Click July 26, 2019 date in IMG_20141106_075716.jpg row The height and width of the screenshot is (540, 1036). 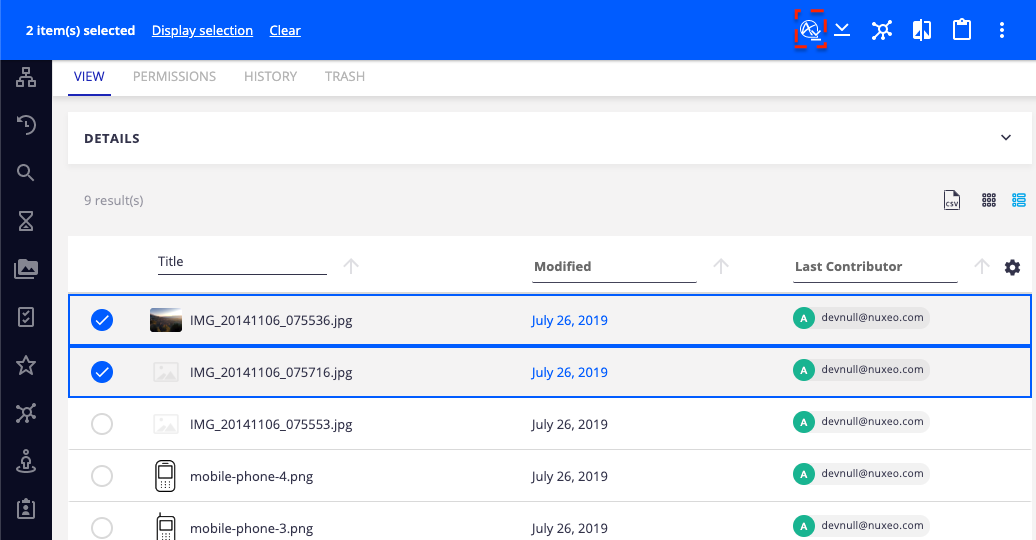pos(570,373)
